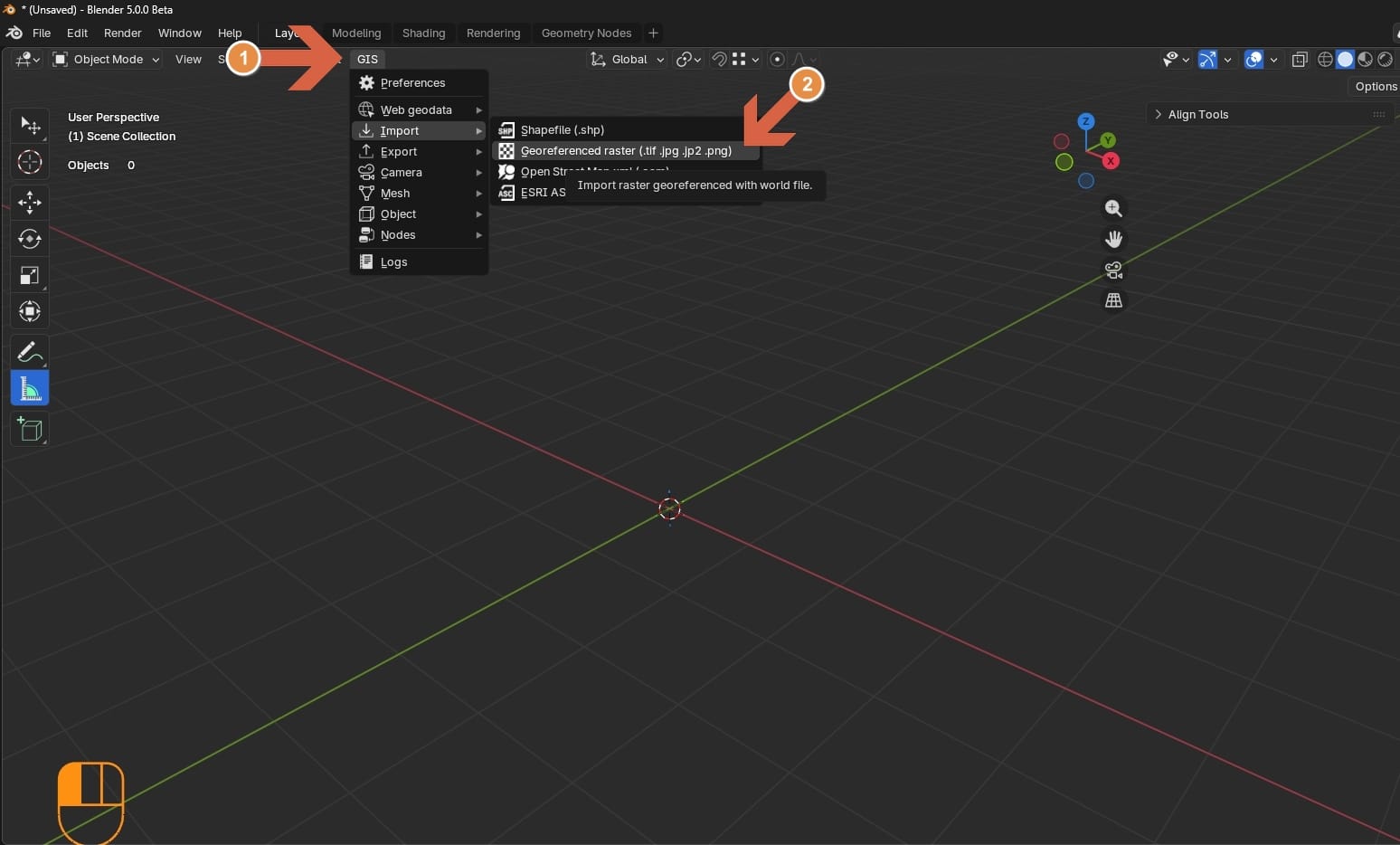
Task: Select the Import submenu entry
Action: coord(420,131)
